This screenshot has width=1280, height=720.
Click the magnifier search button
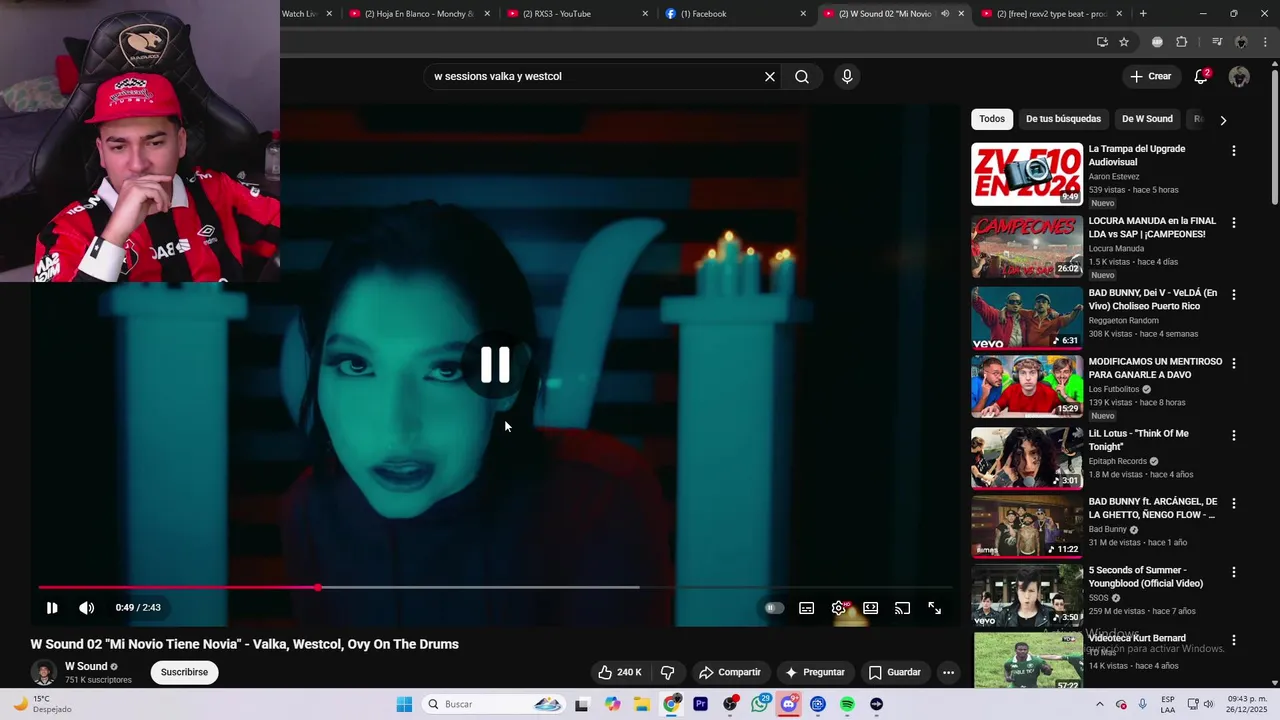tap(802, 76)
